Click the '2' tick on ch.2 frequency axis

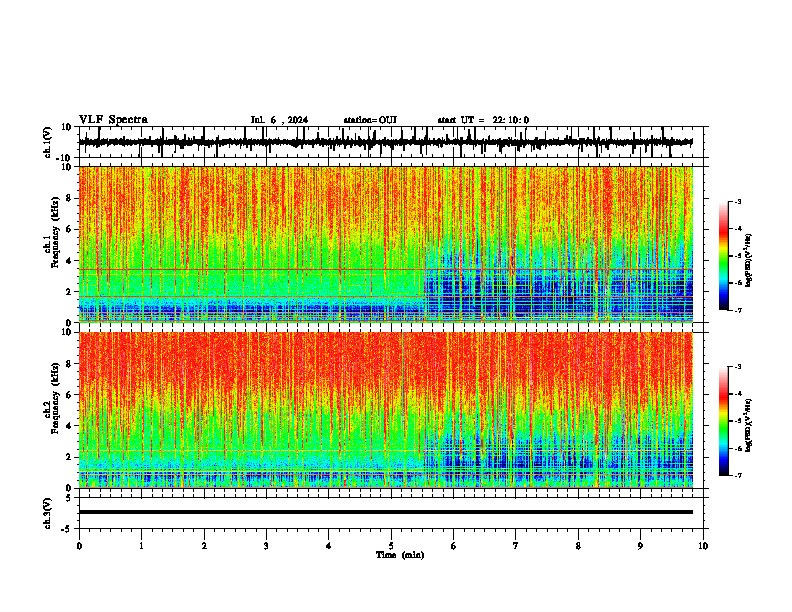pos(69,457)
